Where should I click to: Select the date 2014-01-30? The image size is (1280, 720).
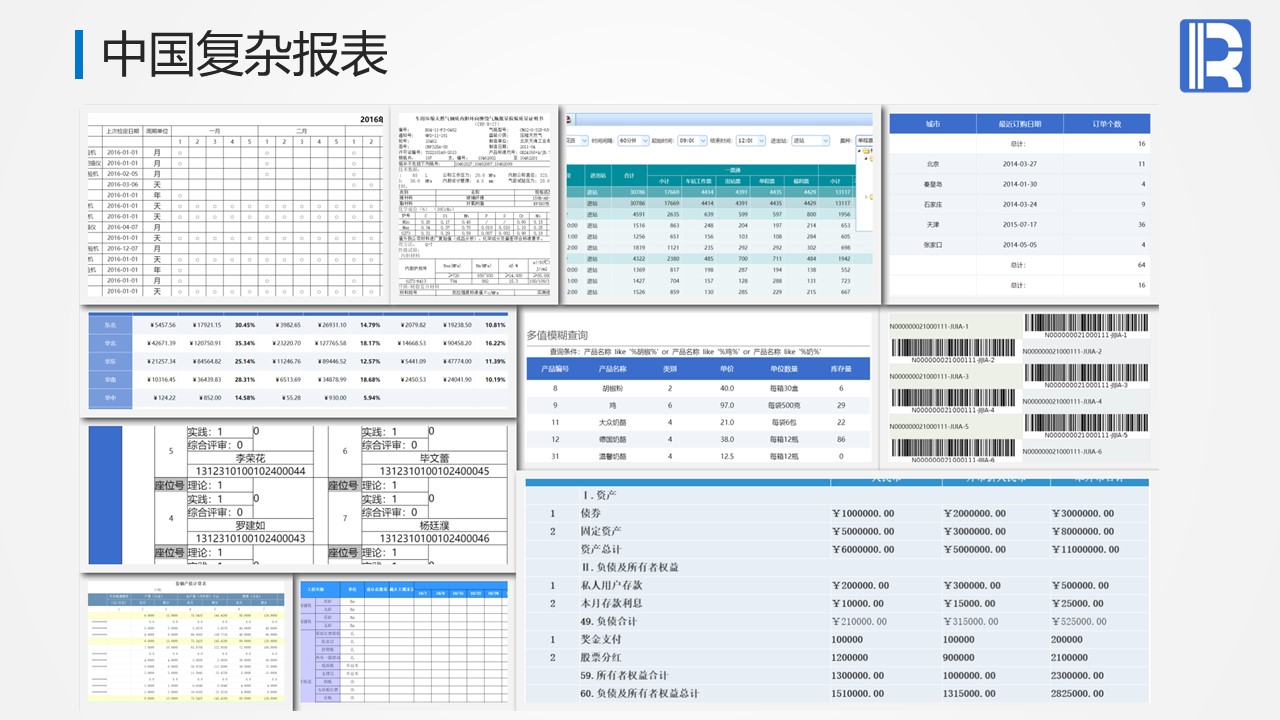(1020, 184)
